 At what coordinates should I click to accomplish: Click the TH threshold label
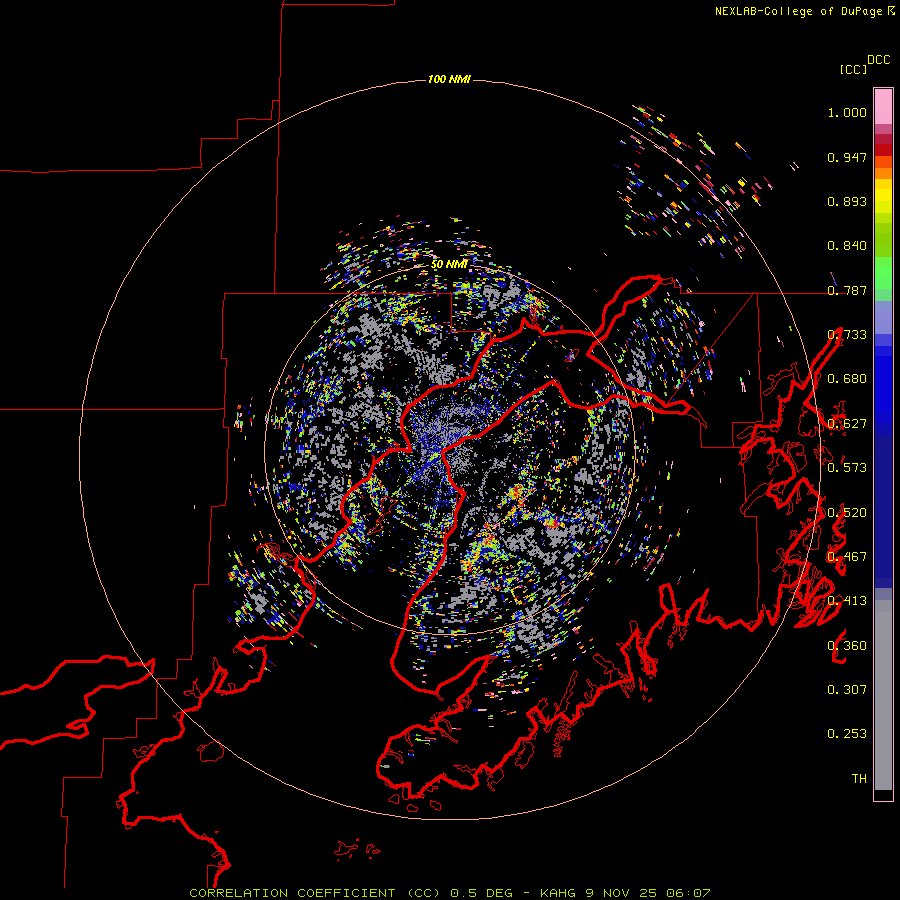tap(859, 779)
